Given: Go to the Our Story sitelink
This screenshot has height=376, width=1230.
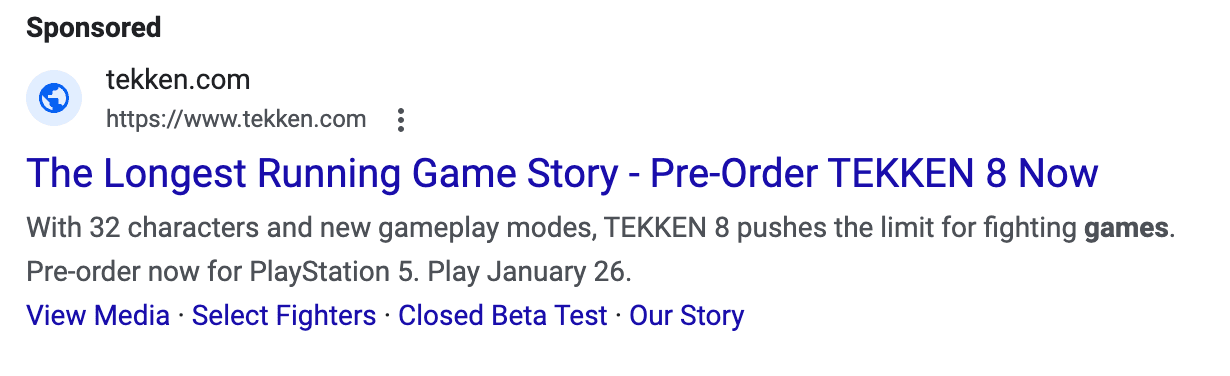Looking at the screenshot, I should [687, 316].
